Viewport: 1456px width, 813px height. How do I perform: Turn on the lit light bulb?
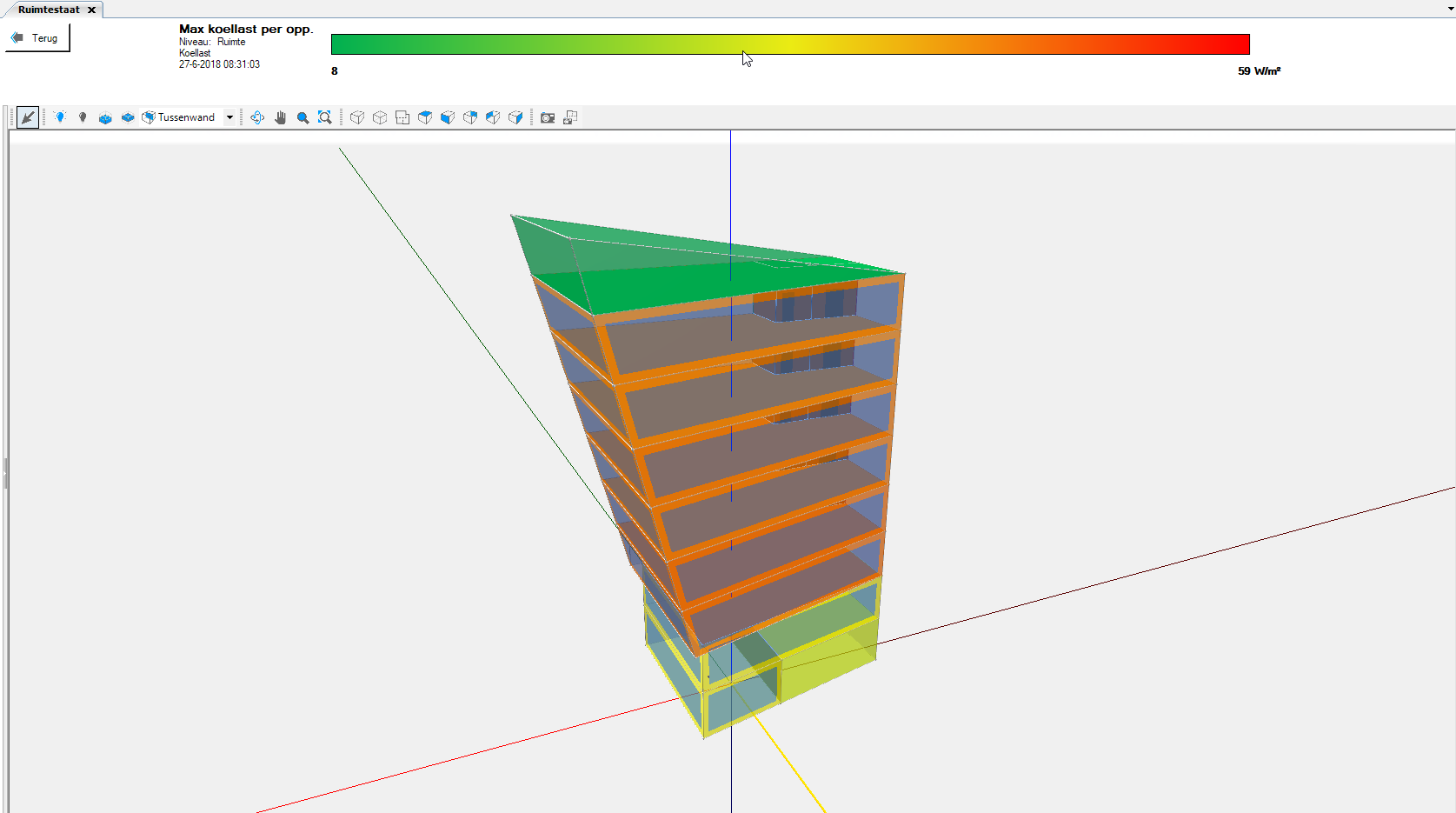pos(60,117)
